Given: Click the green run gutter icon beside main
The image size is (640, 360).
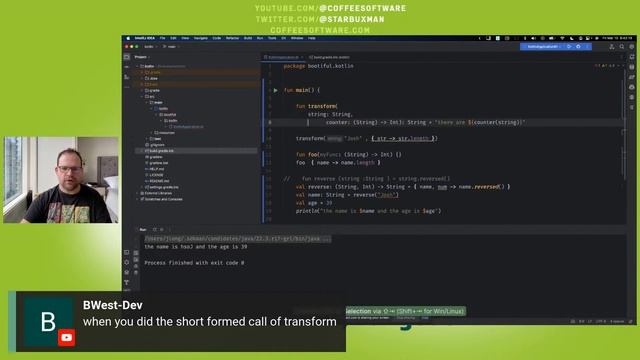Looking at the screenshot, I should (276, 90).
